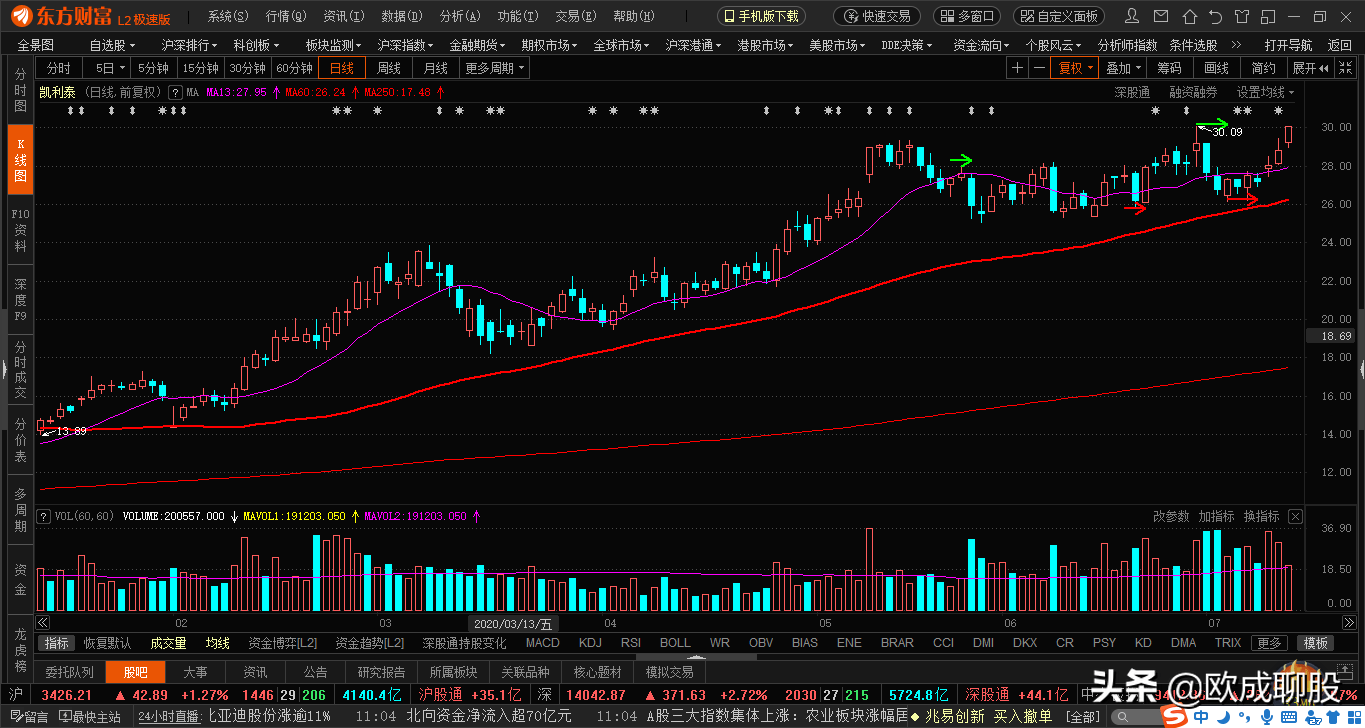This screenshot has height=728, width=1365.
Task: Expand the 5日 period dropdown
Action: click(x=110, y=68)
